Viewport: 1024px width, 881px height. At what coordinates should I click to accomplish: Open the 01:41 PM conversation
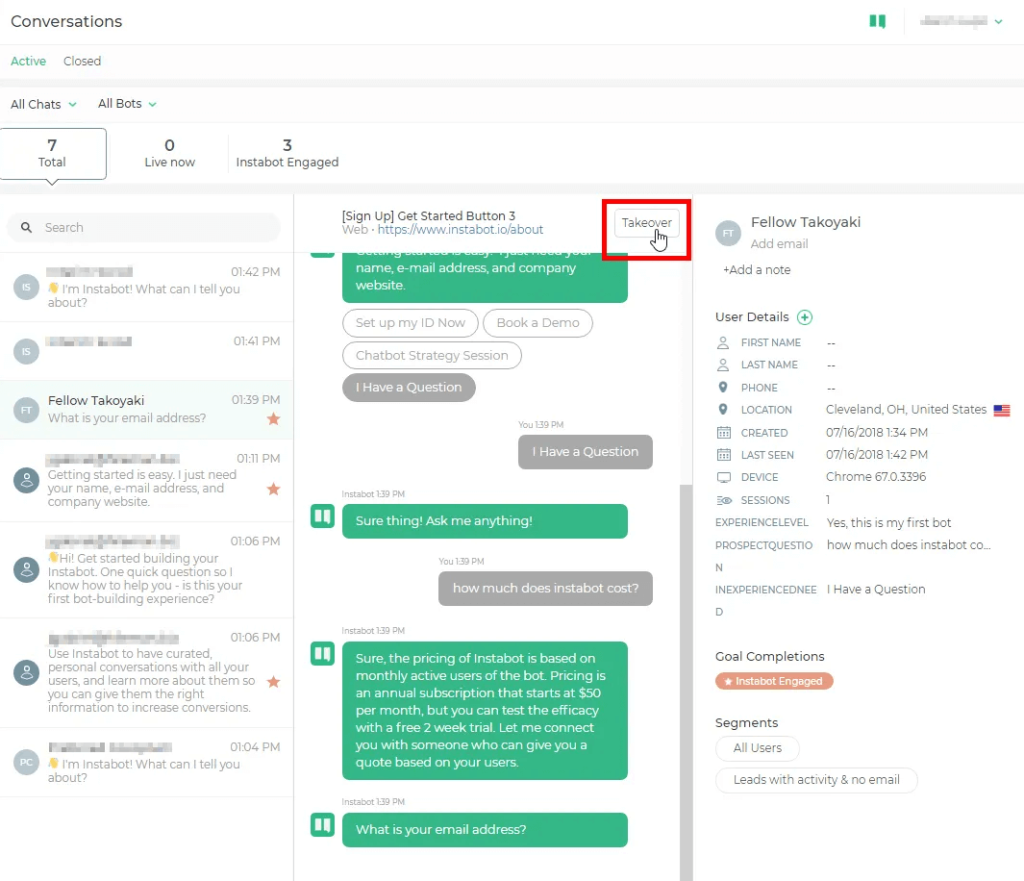146,351
